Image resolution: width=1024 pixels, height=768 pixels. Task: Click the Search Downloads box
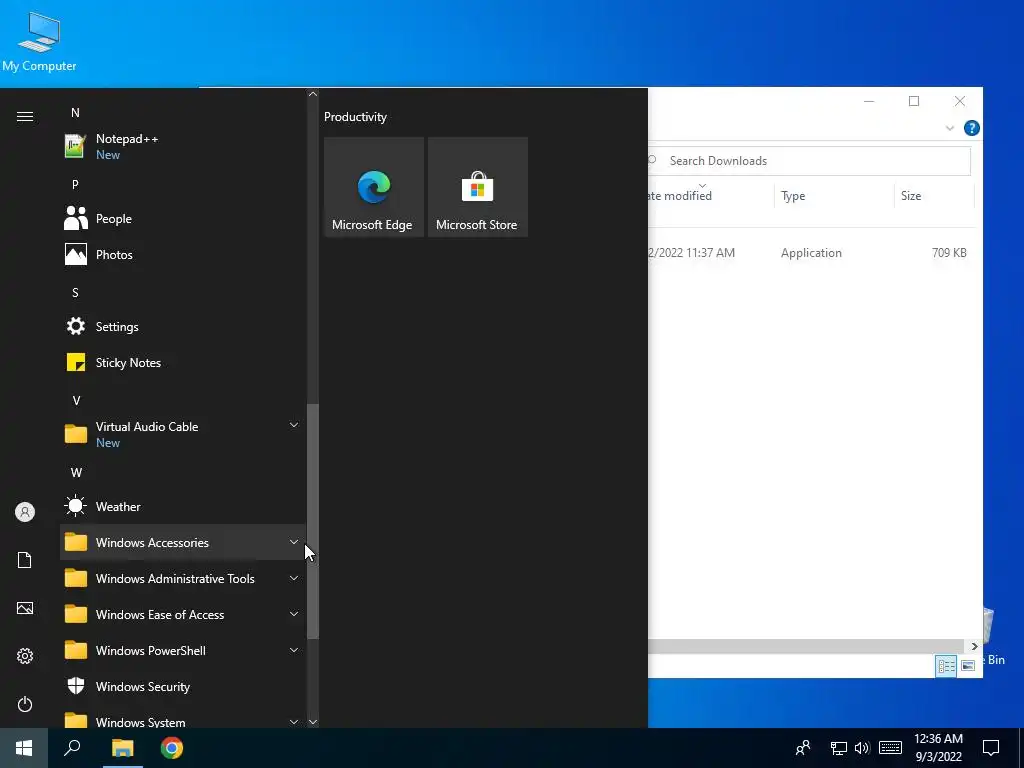[x=810, y=161]
